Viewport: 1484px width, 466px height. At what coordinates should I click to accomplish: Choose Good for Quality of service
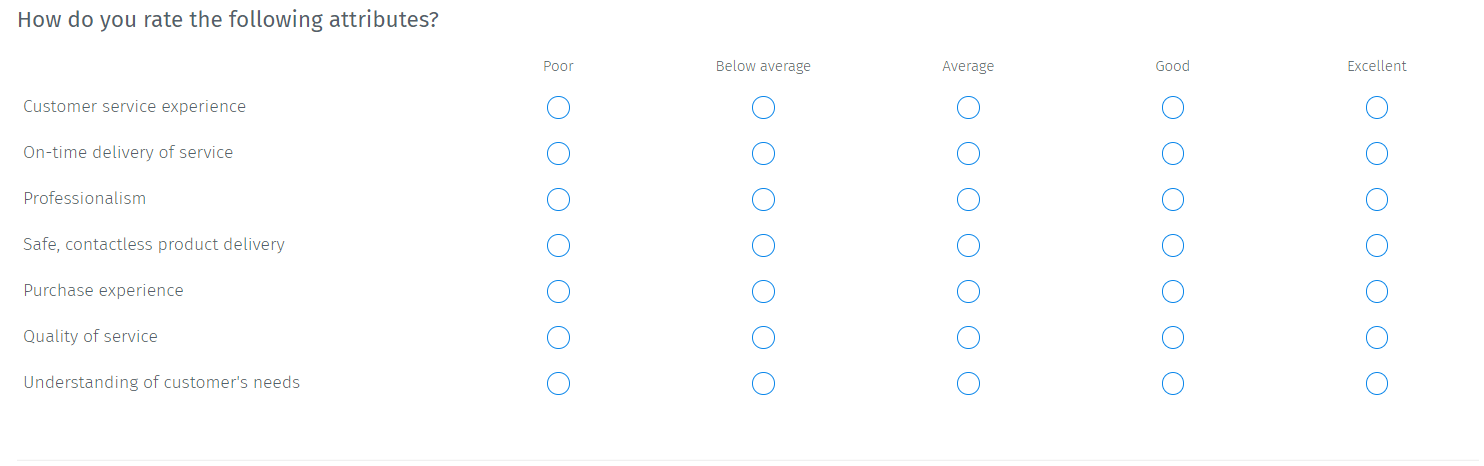[x=1173, y=337]
